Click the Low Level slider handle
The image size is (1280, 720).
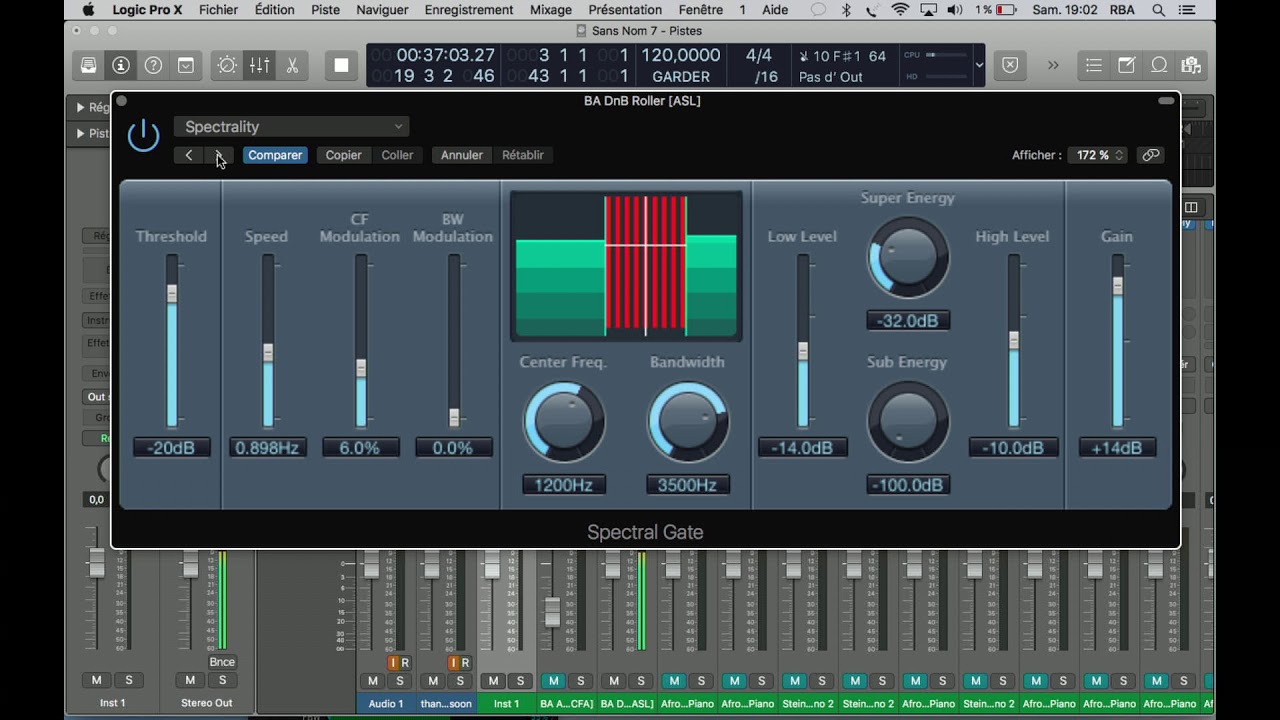coord(803,351)
